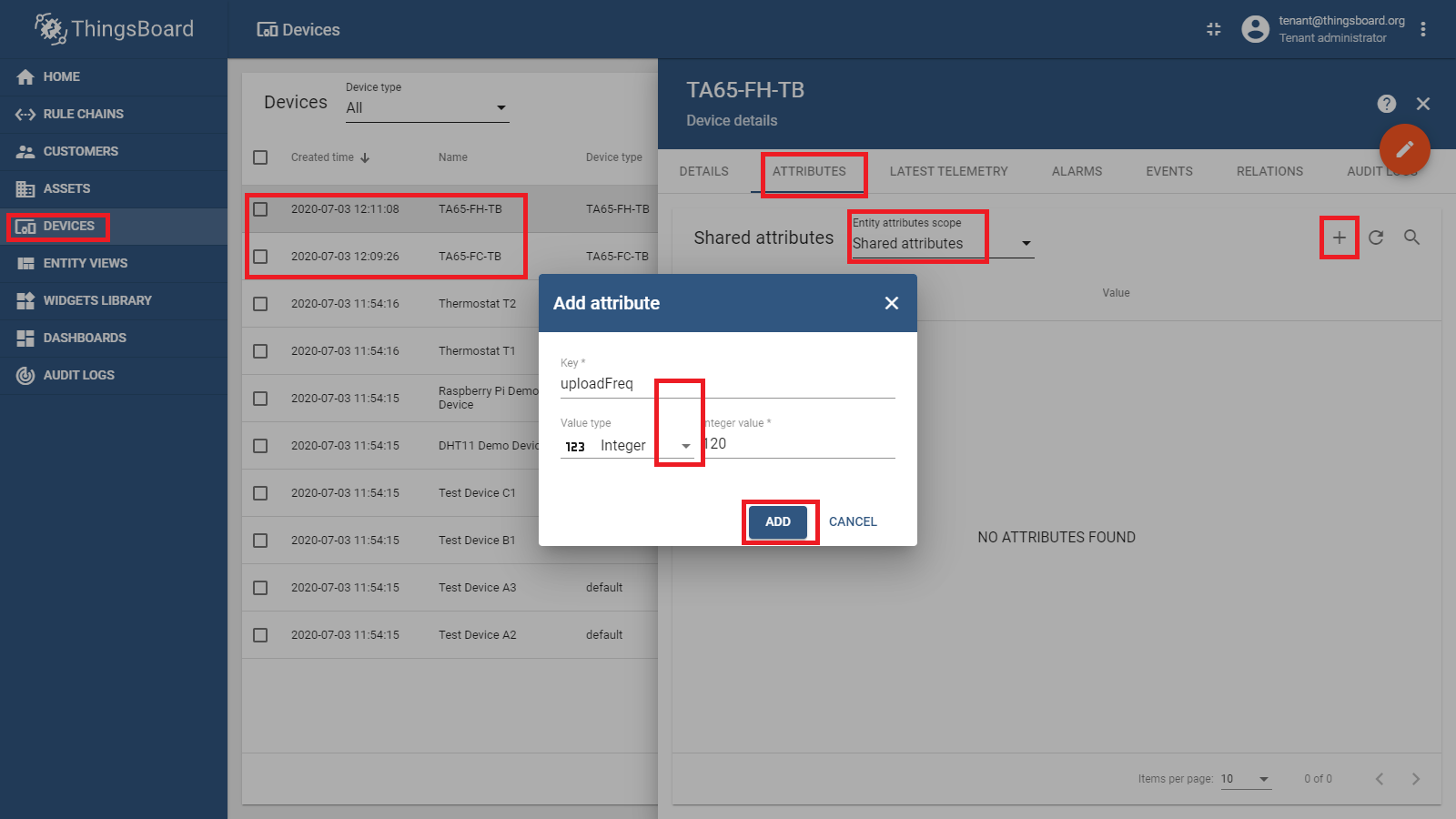Select Devices in the sidebar
Screen dimensions: 1456x819
113,226
